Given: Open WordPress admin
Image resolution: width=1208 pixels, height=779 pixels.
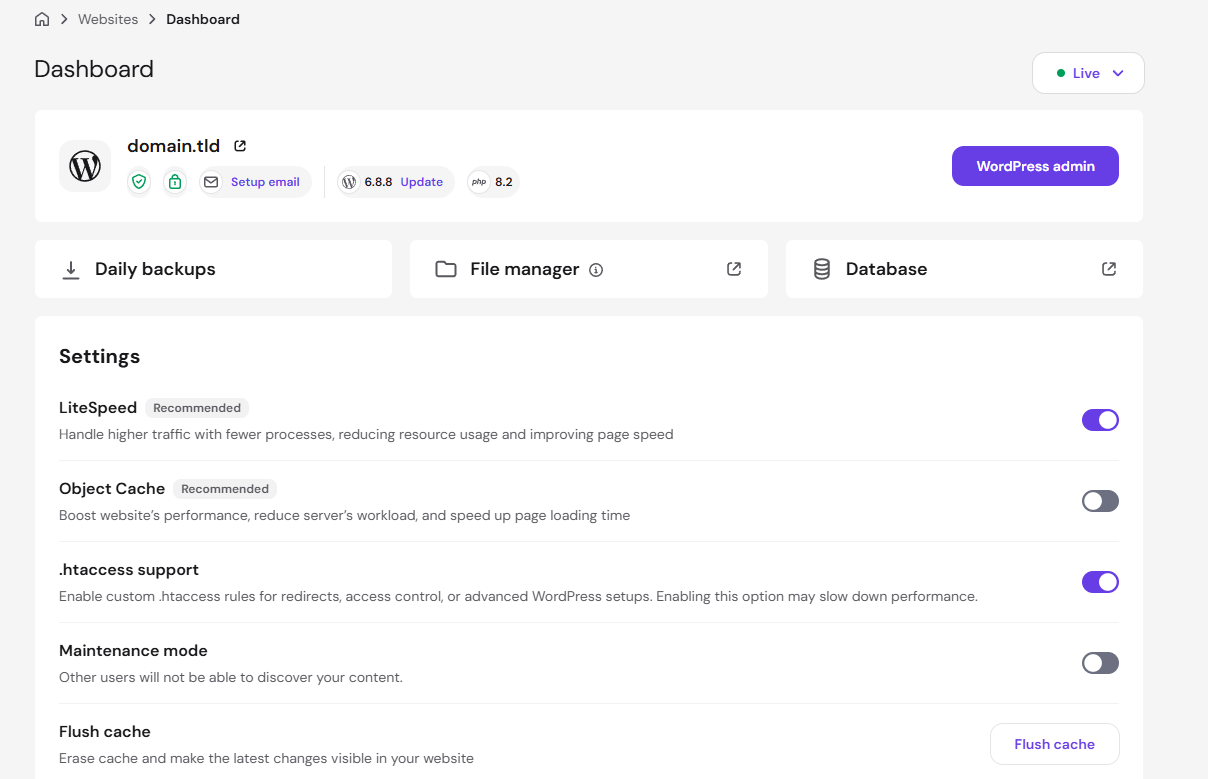Looking at the screenshot, I should 1035,166.
